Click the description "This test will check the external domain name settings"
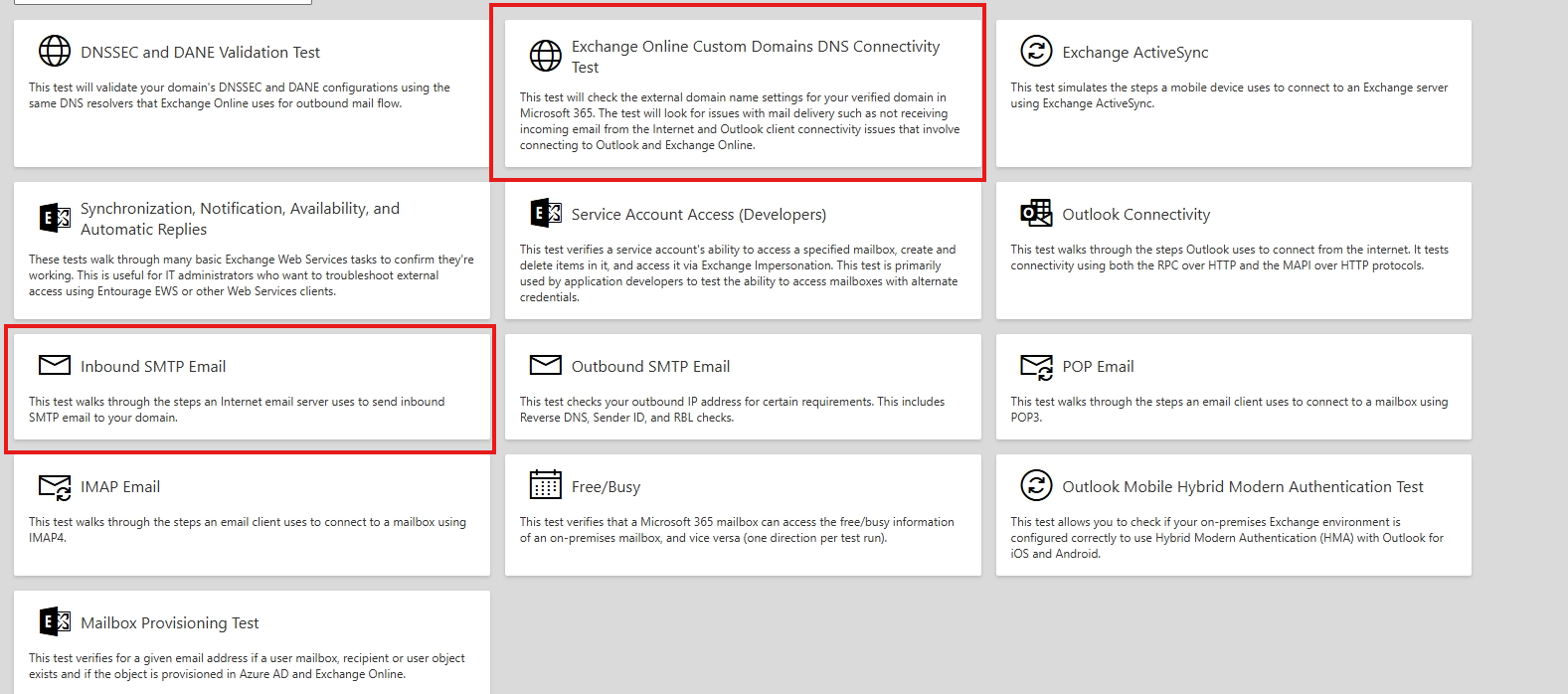This screenshot has height=694, width=1568. 740,121
